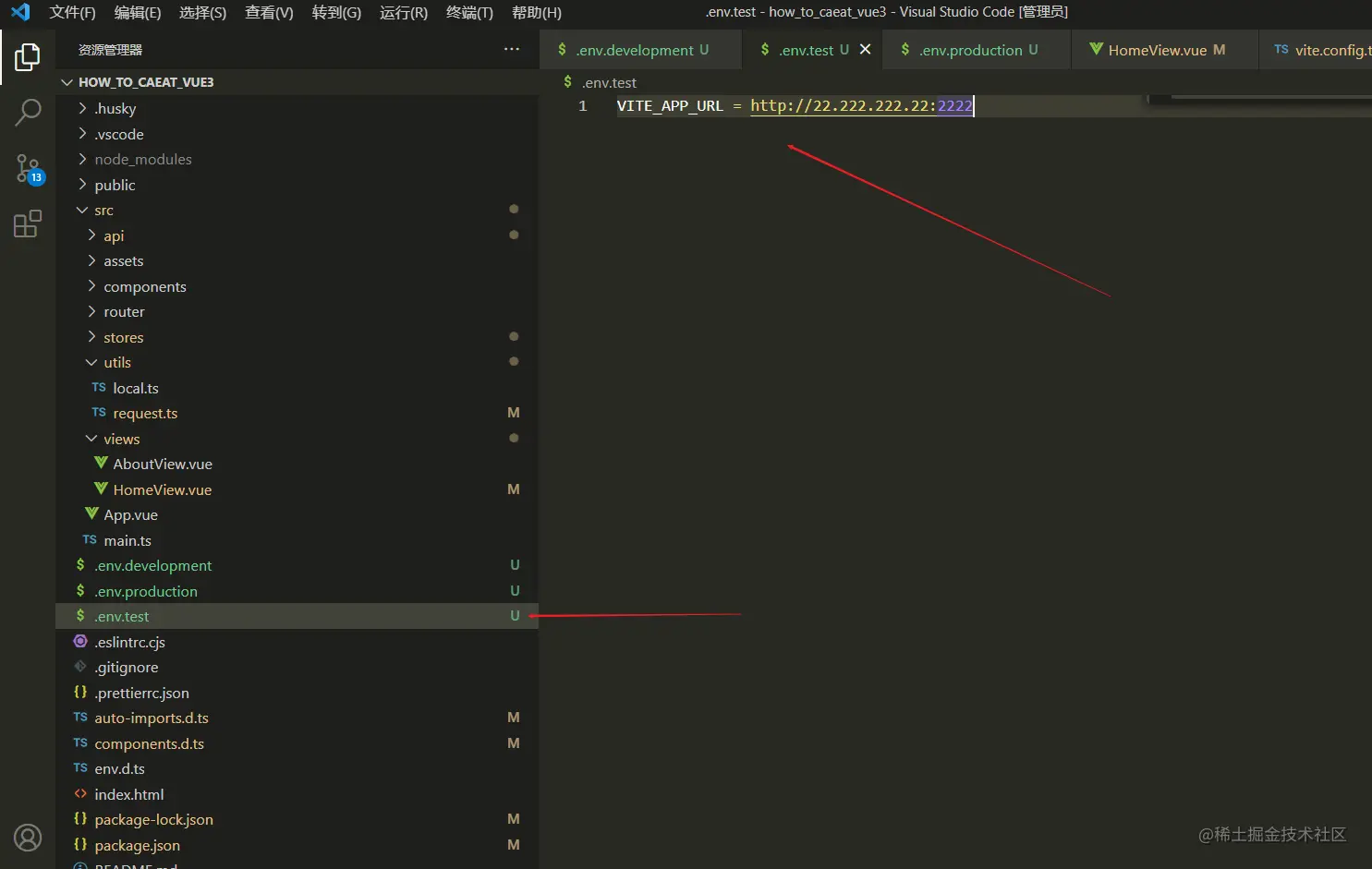Image resolution: width=1372 pixels, height=869 pixels.
Task: Open AboutView.vue in the explorer
Action: [297, 464]
